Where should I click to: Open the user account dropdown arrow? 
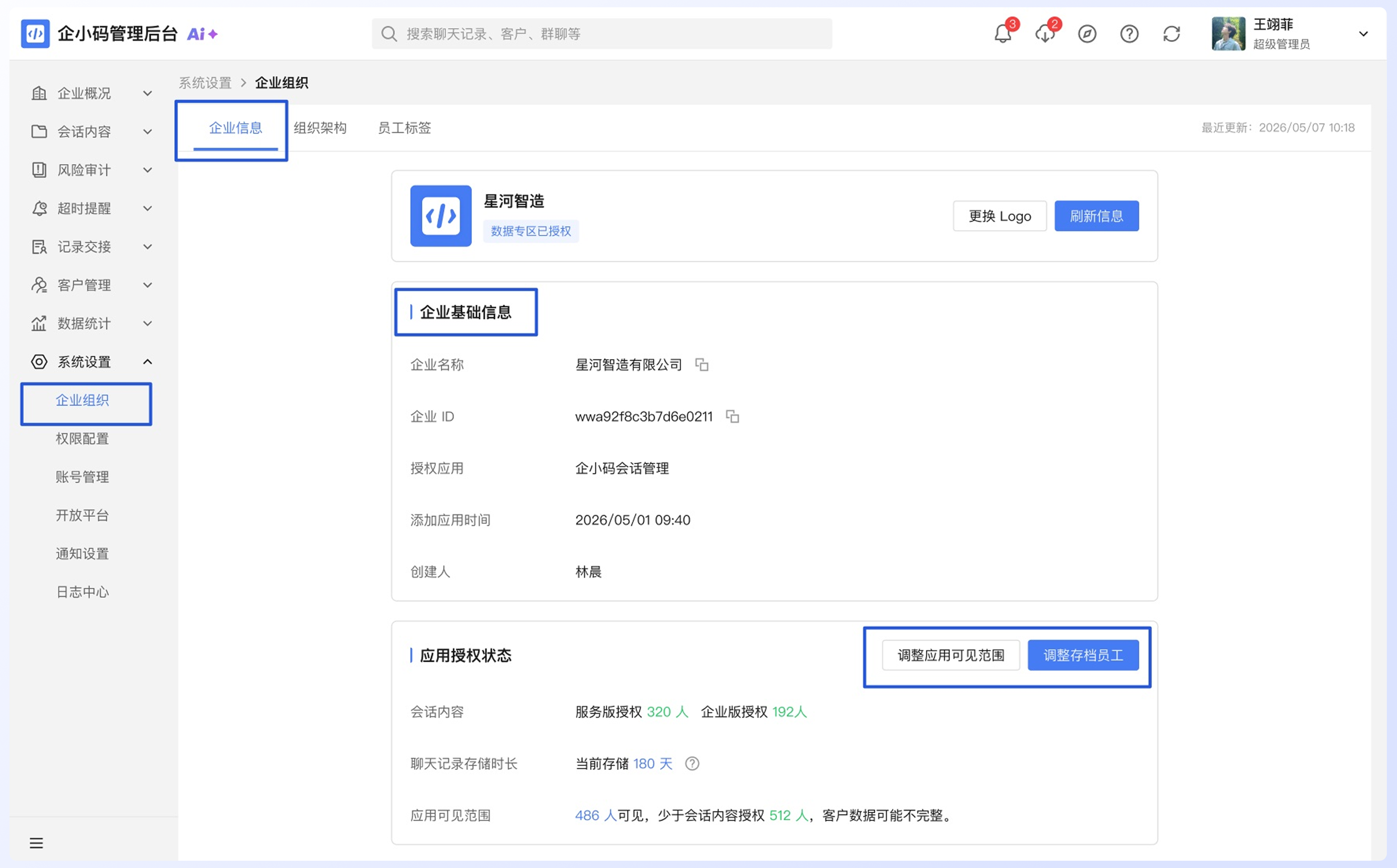click(1364, 34)
